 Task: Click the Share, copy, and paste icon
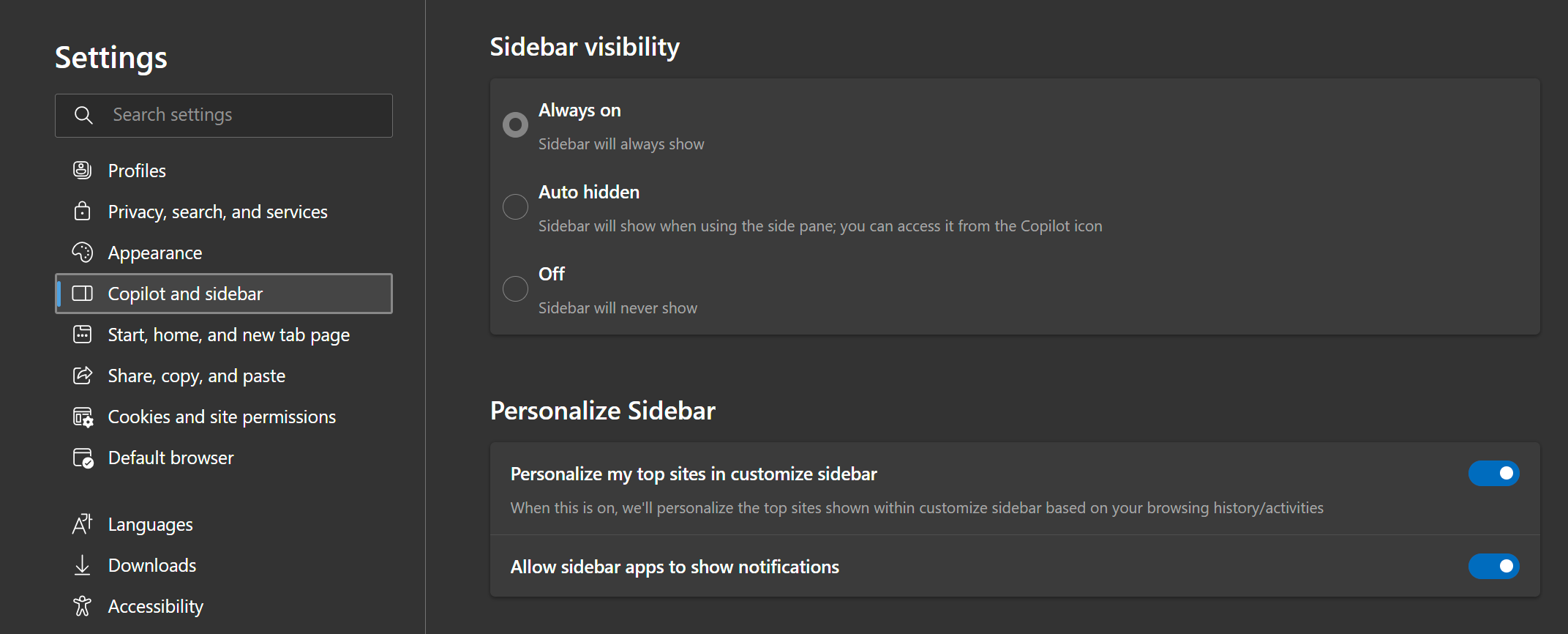[x=83, y=376]
